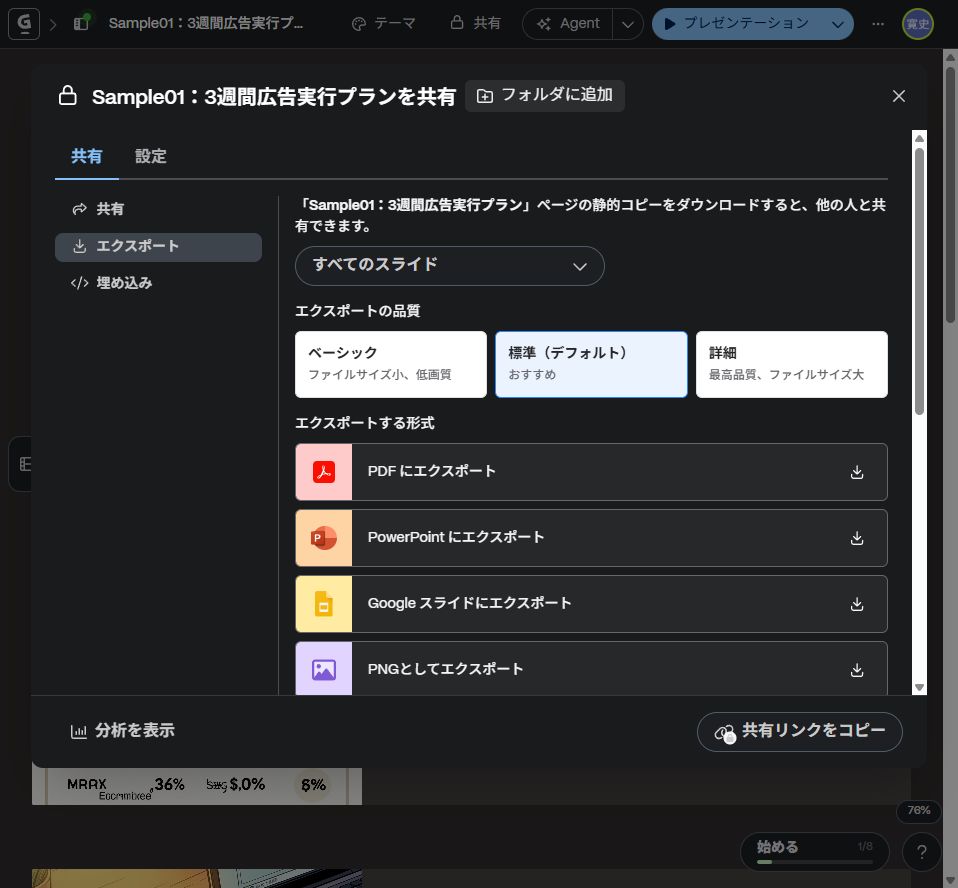The height and width of the screenshot is (888, 958).
Task: Expand the Agent dropdown arrow
Action: (x=627, y=24)
